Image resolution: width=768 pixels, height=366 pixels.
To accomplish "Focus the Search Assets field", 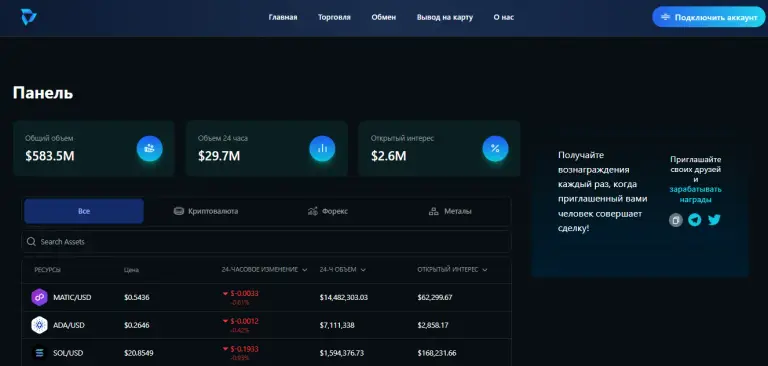I will (x=266, y=242).
